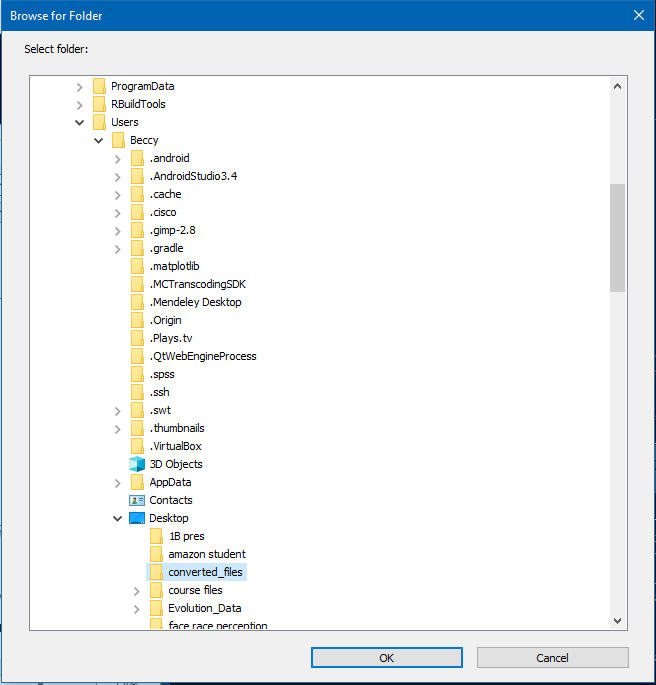Viewport: 656px width, 685px height.
Task: Collapse the Users folder tree node
Action: [x=80, y=122]
